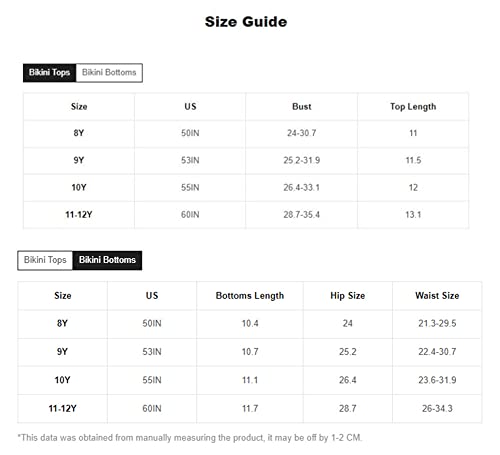Select the 11-12Y row in tops table
The image size is (500, 455).
246,215
